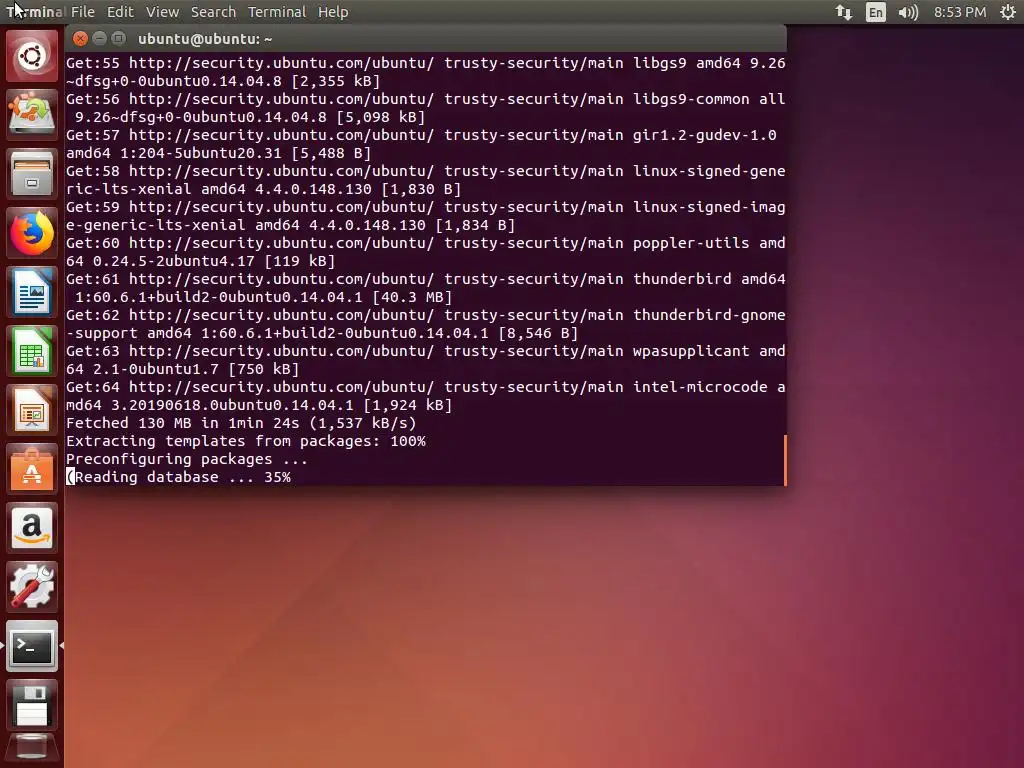Click 'Preconfiguring packages ...' text

coord(187,459)
